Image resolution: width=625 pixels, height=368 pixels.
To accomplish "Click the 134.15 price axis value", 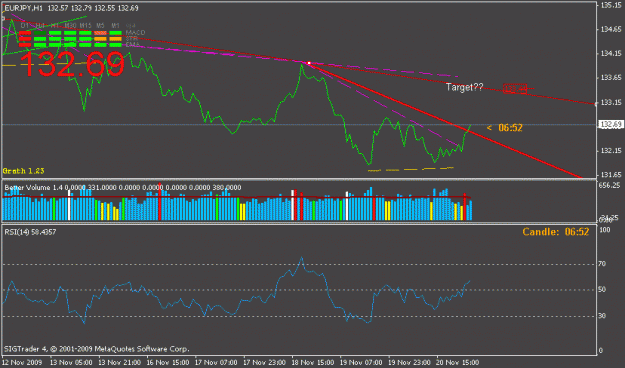I will point(611,53).
